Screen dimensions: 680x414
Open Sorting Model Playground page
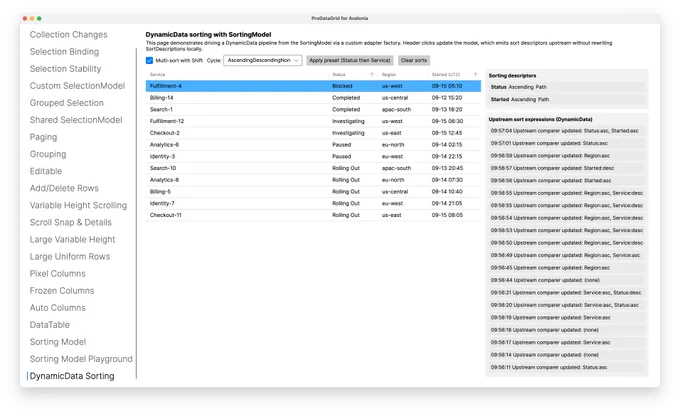point(81,359)
